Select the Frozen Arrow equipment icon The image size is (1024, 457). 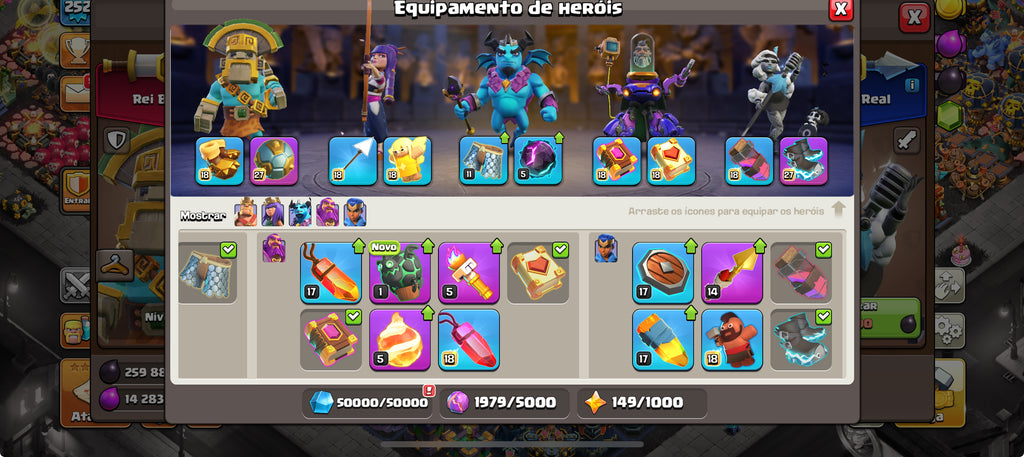[x=353, y=161]
